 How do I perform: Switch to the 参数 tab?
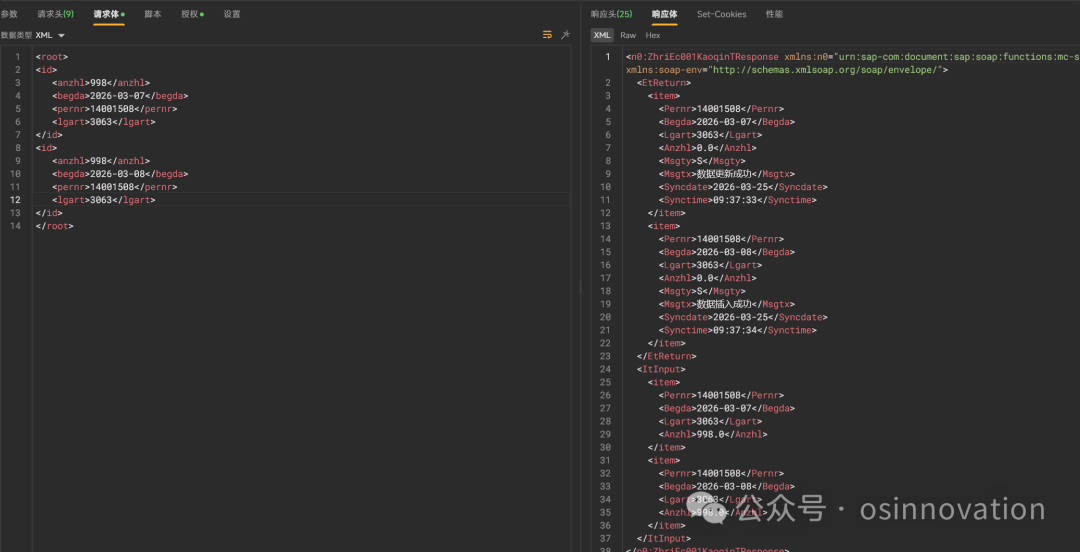[9, 14]
